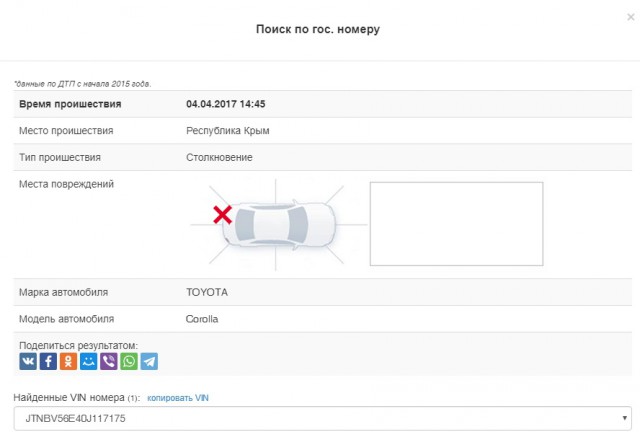Image resolution: width=640 pixels, height=432 pixels.
Task: Share result on Odnoklassniki
Action: pyautogui.click(x=68, y=361)
